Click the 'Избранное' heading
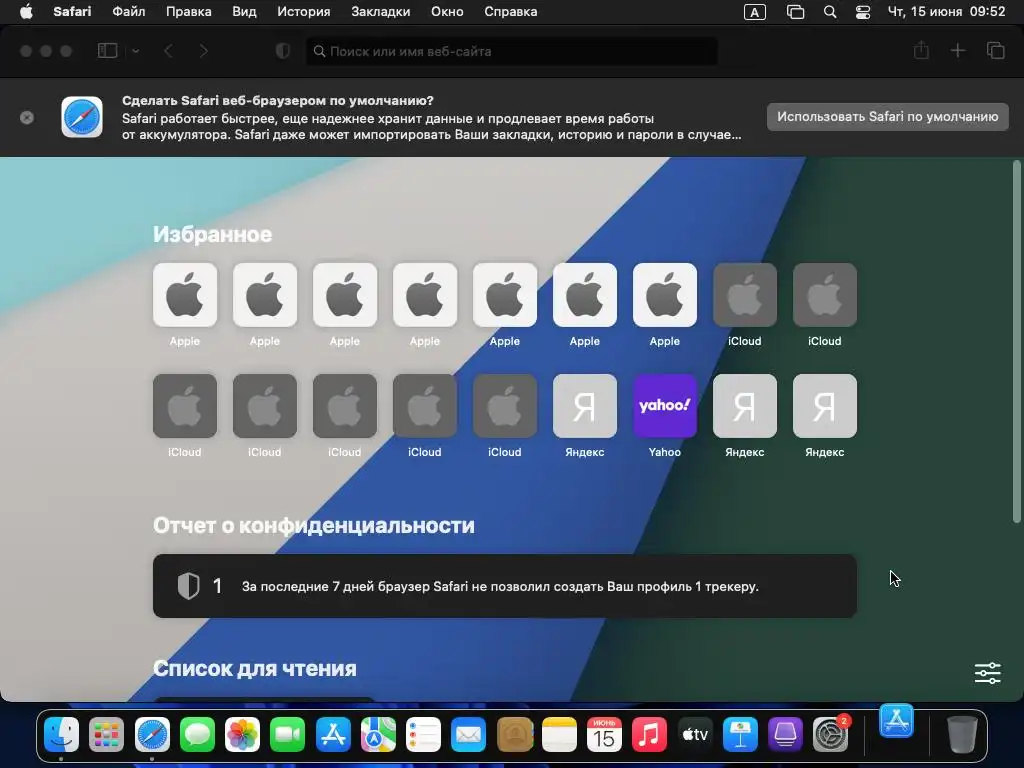 (x=212, y=234)
